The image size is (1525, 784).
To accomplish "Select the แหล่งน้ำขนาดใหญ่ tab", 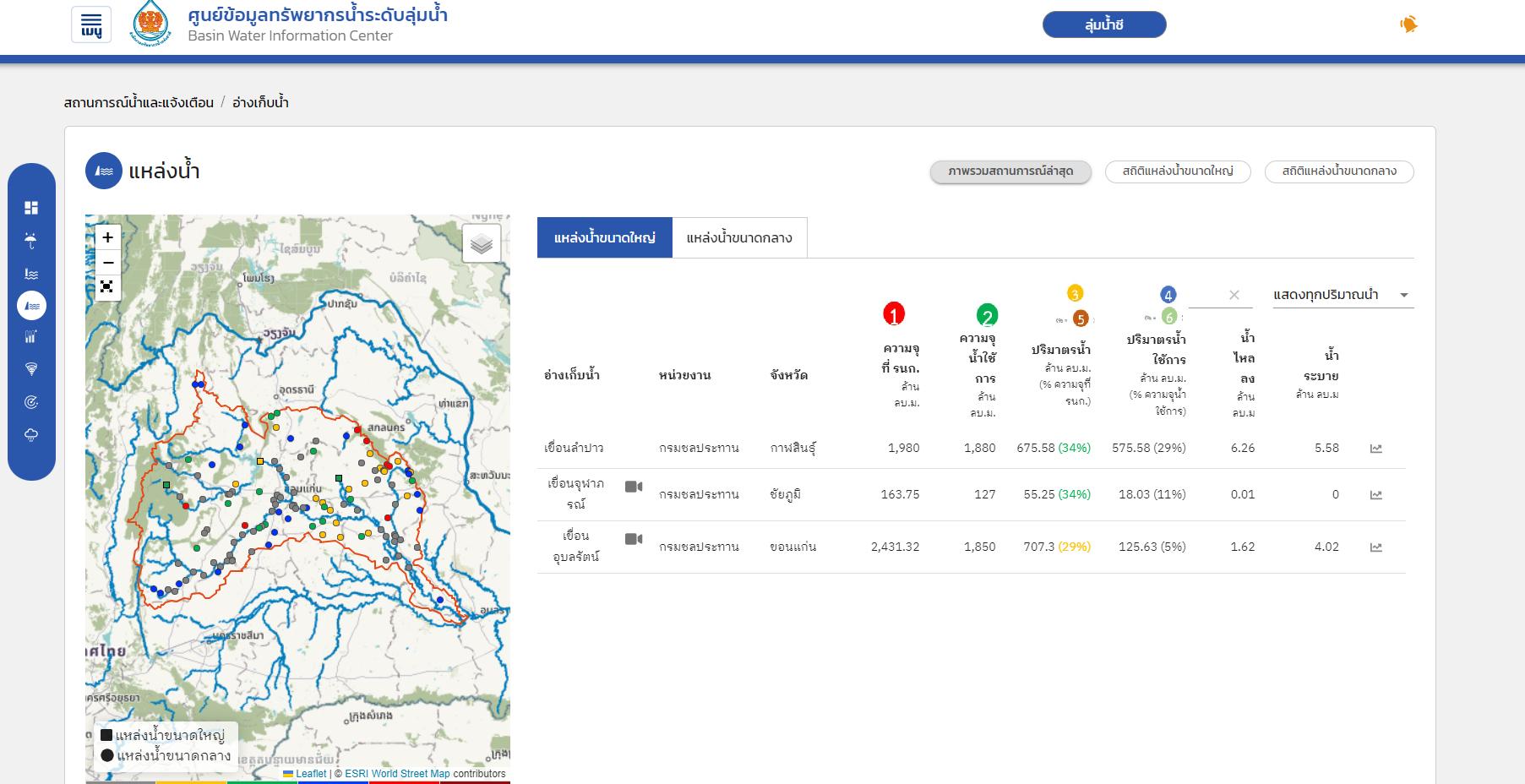I will click(605, 238).
